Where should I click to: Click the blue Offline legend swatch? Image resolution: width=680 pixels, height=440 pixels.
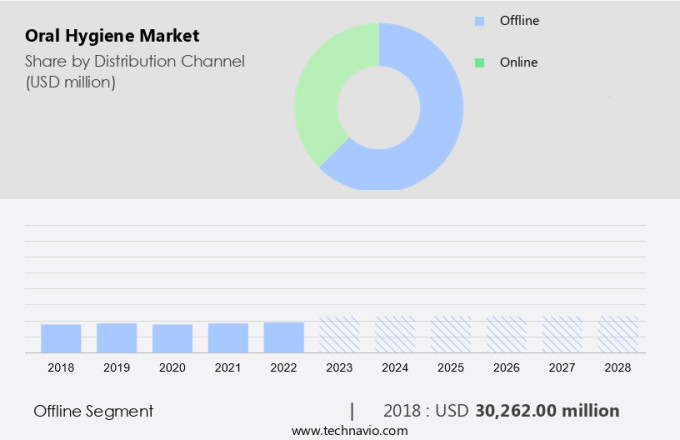tap(479, 20)
